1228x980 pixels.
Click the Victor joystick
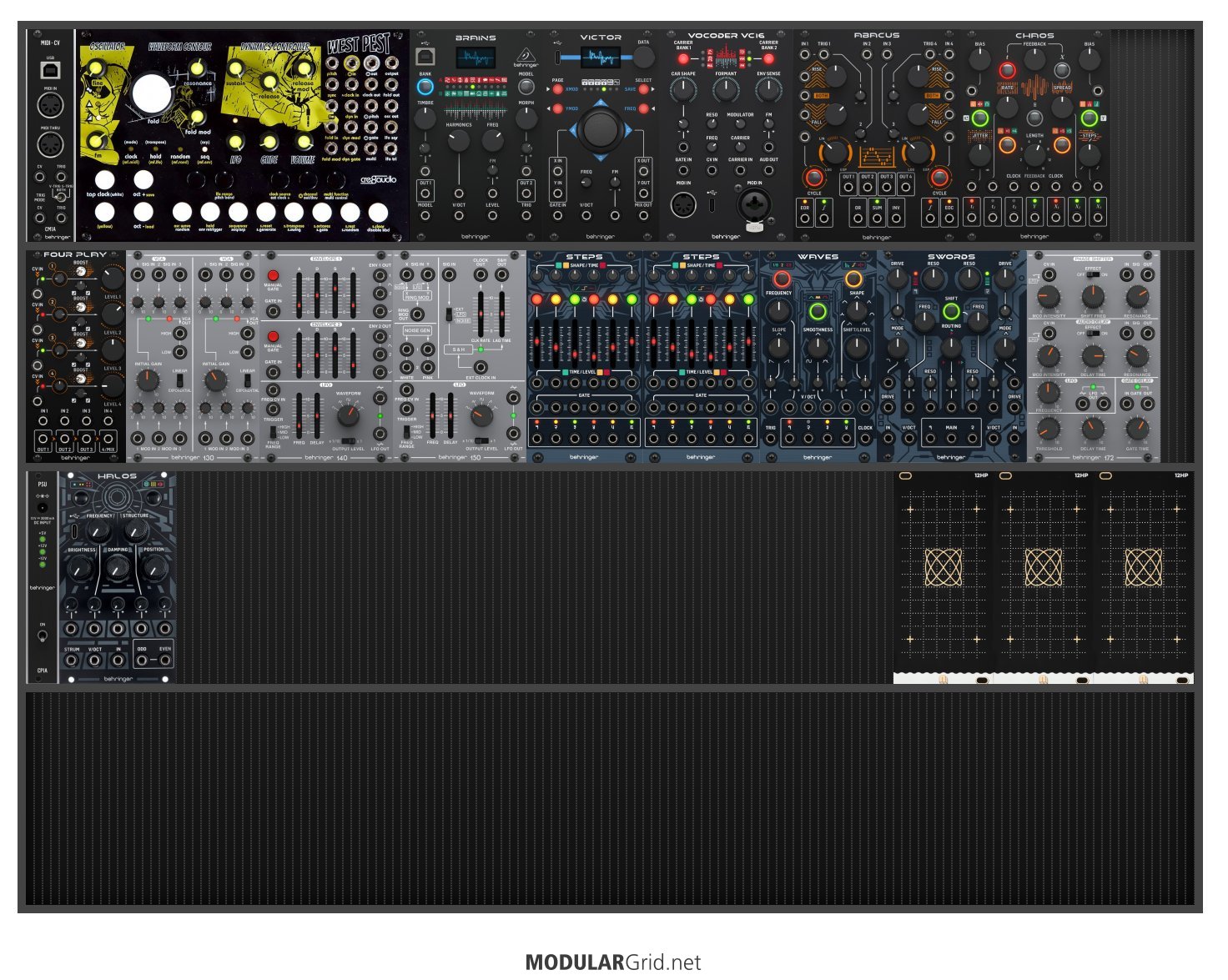click(x=600, y=129)
